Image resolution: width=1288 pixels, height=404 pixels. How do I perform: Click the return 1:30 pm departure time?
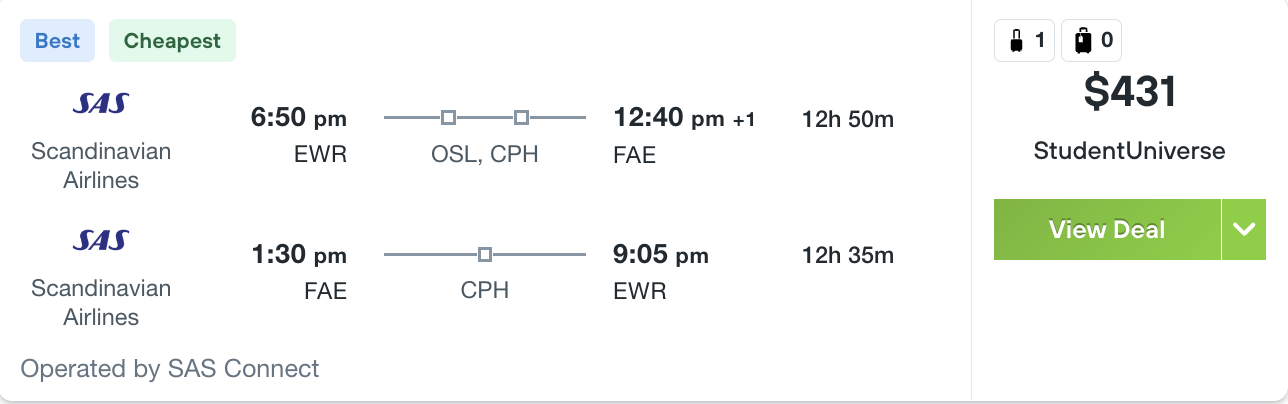click(x=298, y=255)
